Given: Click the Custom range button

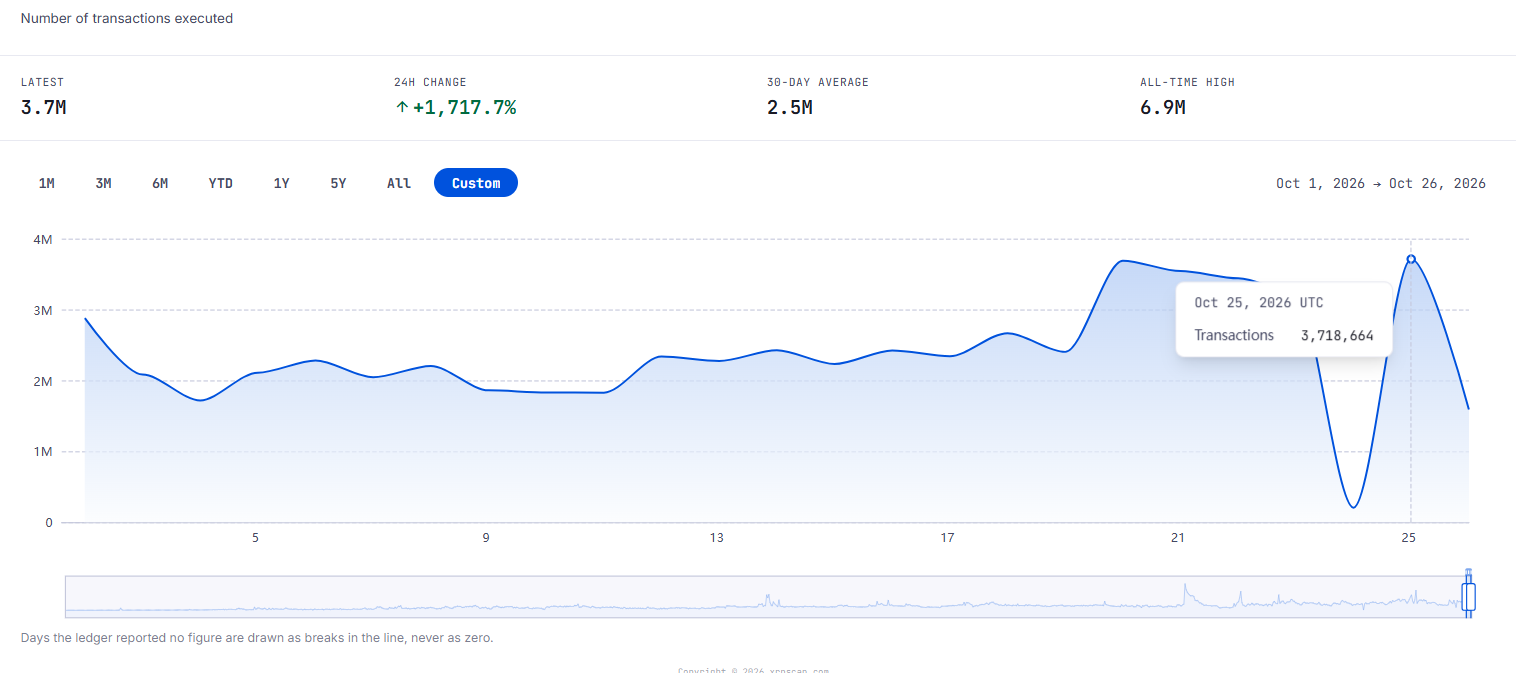Looking at the screenshot, I should point(476,183).
